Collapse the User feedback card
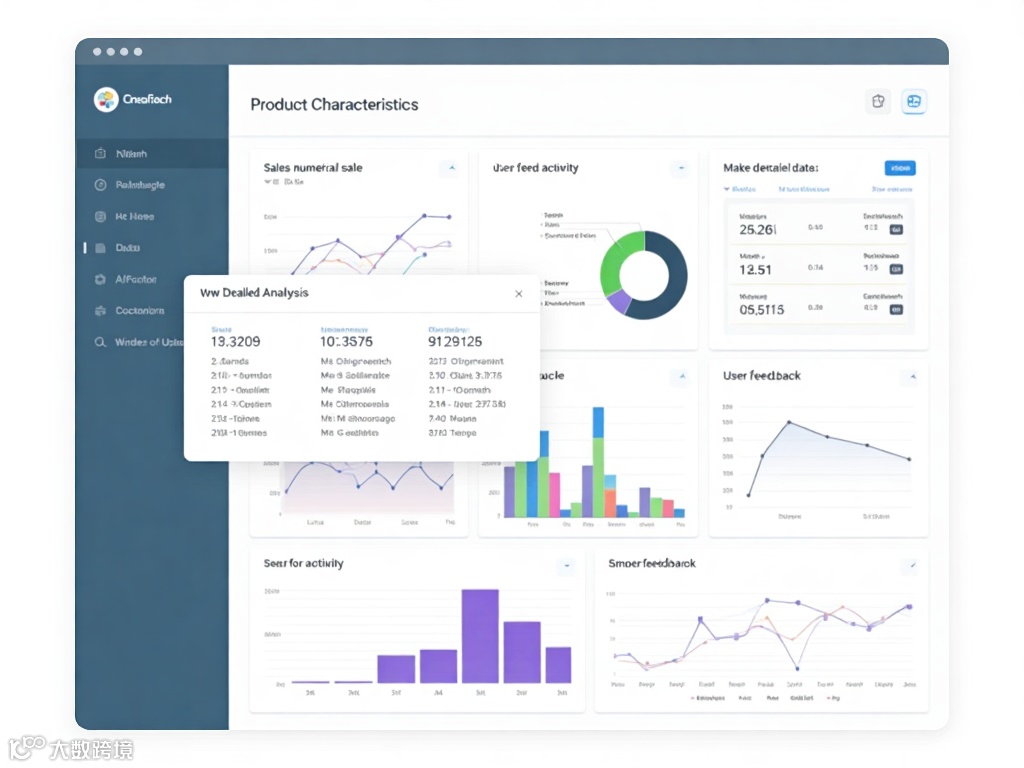1024x768 pixels. pyautogui.click(x=913, y=376)
